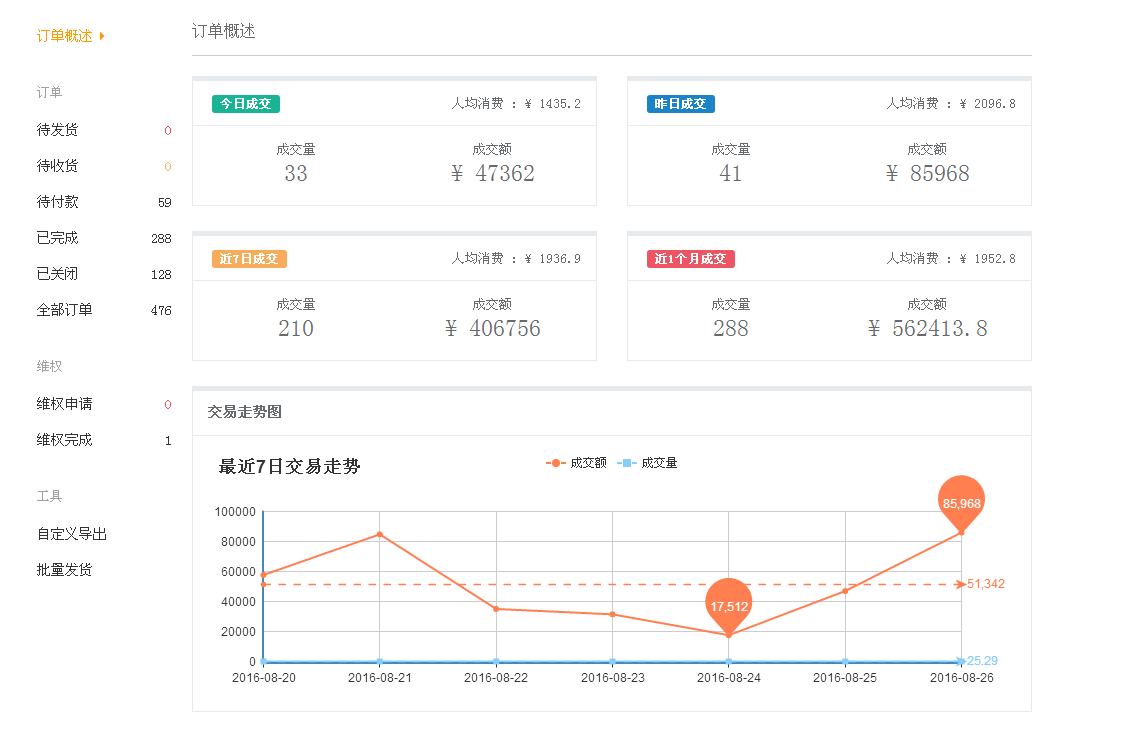Screen dimensions: 1133x735
Task: Open 自定义导出 under 工具
Action: click(73, 533)
